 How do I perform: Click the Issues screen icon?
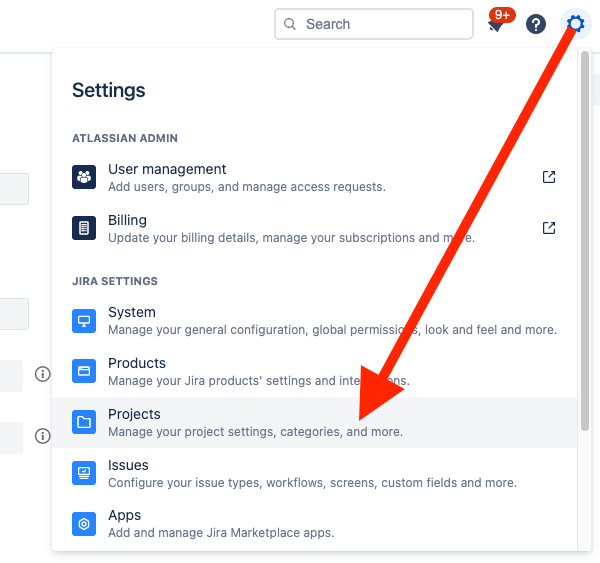click(84, 473)
